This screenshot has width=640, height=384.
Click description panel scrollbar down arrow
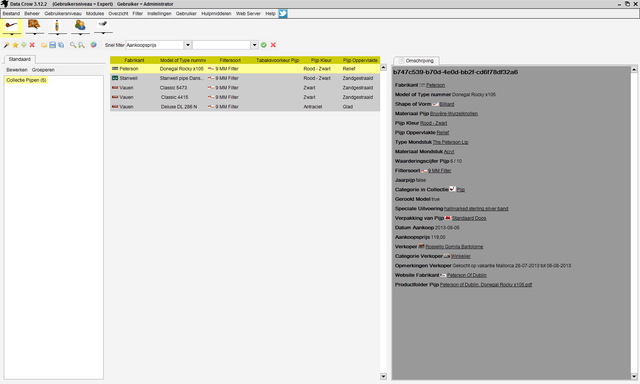[634, 376]
